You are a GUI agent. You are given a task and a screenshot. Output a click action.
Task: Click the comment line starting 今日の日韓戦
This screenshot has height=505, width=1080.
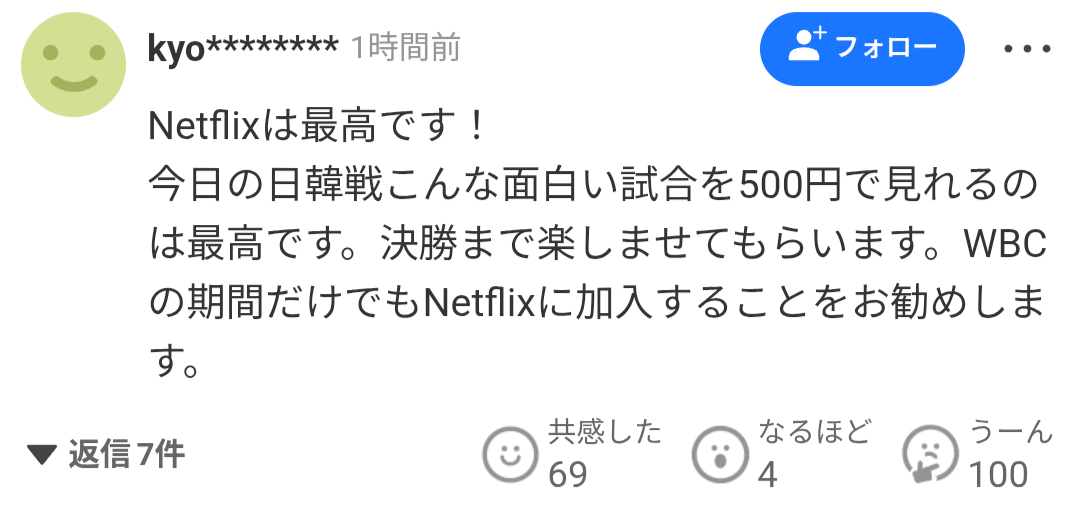click(593, 186)
